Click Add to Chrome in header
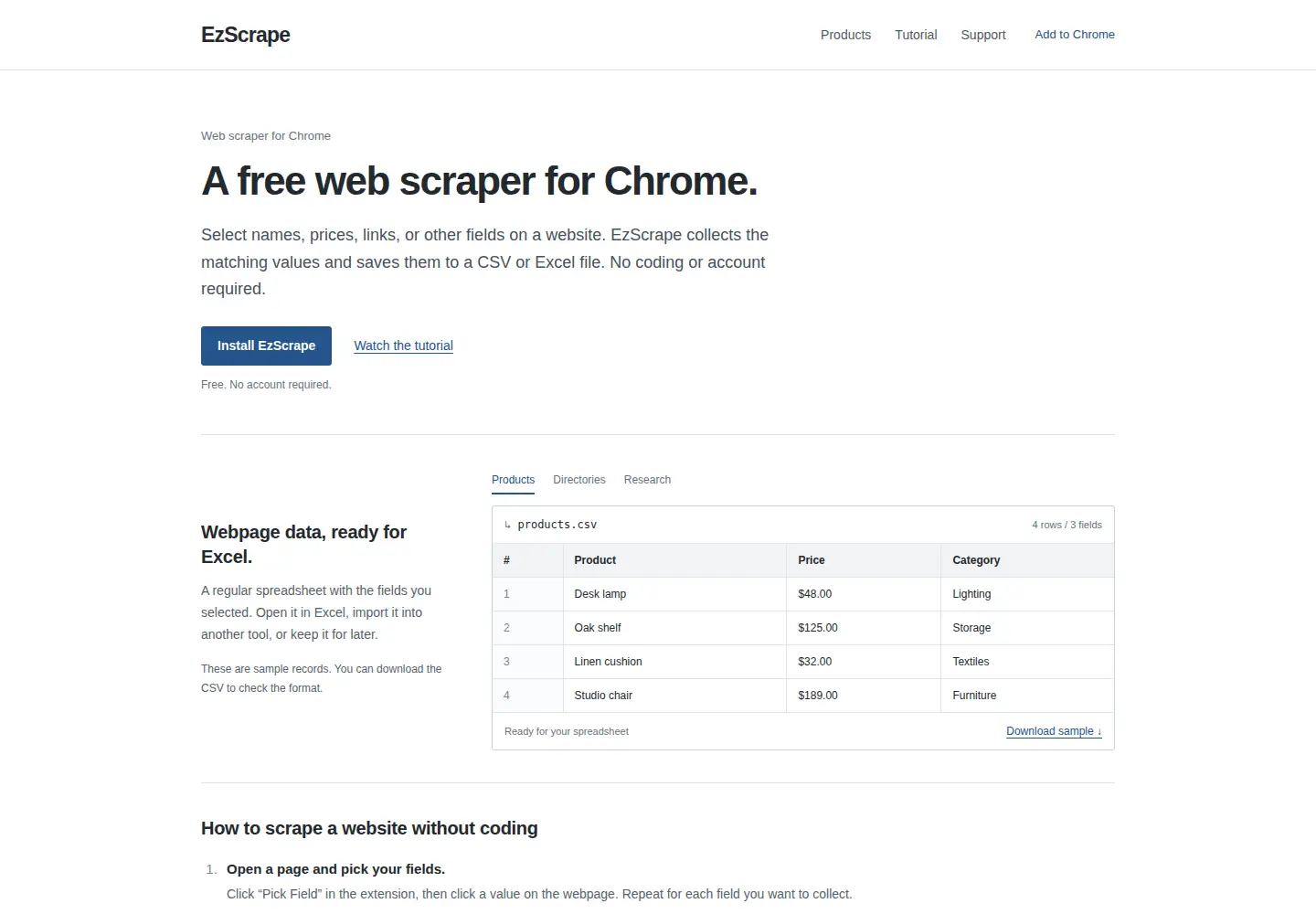The width and height of the screenshot is (1316, 914). (1075, 35)
